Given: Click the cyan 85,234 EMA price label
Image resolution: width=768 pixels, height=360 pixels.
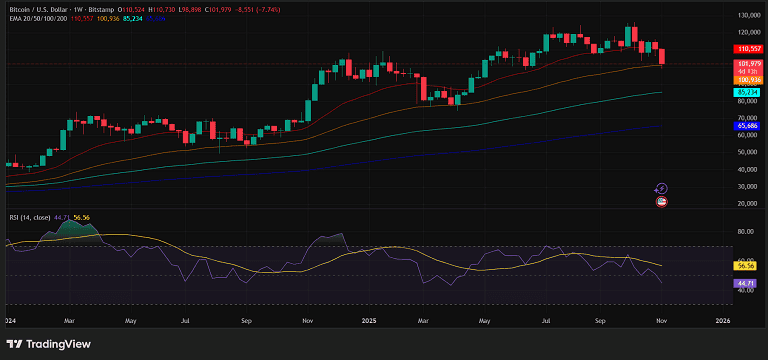Looking at the screenshot, I should (746, 92).
